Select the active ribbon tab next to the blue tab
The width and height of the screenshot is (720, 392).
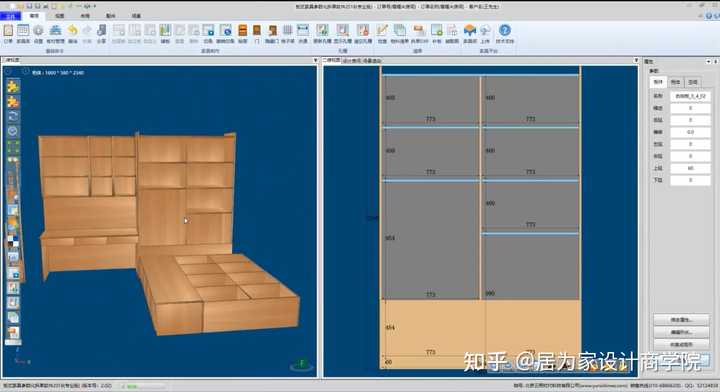click(34, 16)
